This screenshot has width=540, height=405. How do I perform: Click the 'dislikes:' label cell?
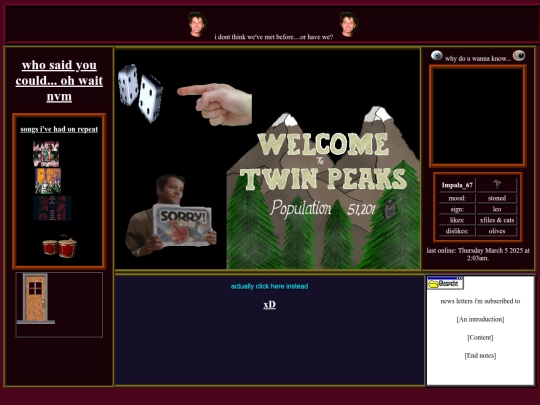457,231
